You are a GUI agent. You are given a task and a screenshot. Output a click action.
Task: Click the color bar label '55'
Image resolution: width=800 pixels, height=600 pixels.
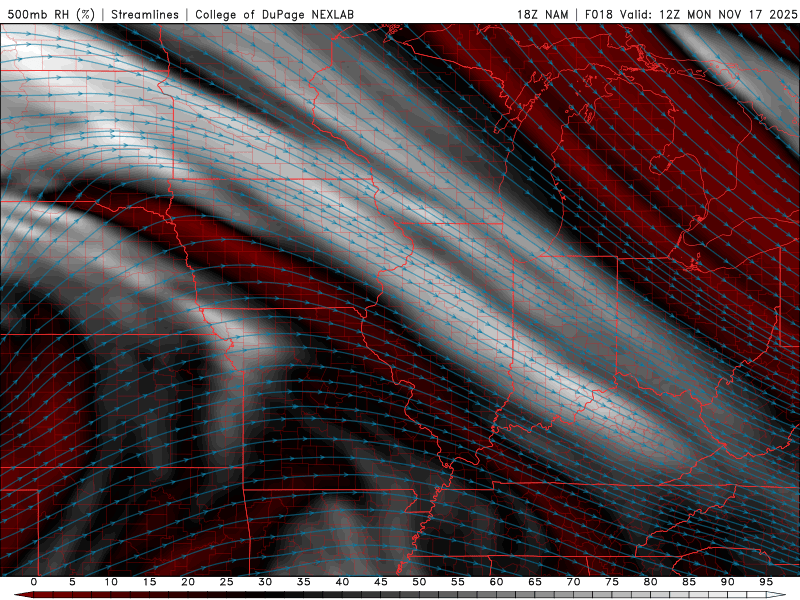point(458,582)
